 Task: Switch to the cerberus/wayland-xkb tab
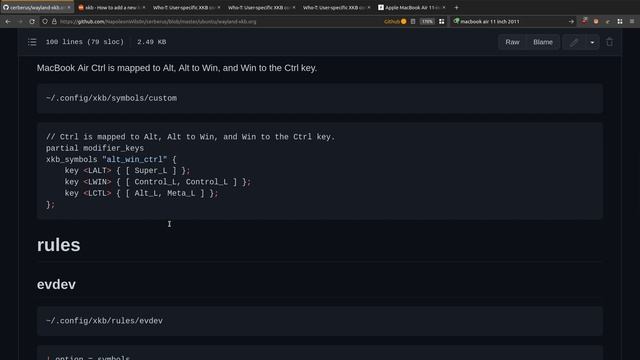pyautogui.click(x=37, y=7)
